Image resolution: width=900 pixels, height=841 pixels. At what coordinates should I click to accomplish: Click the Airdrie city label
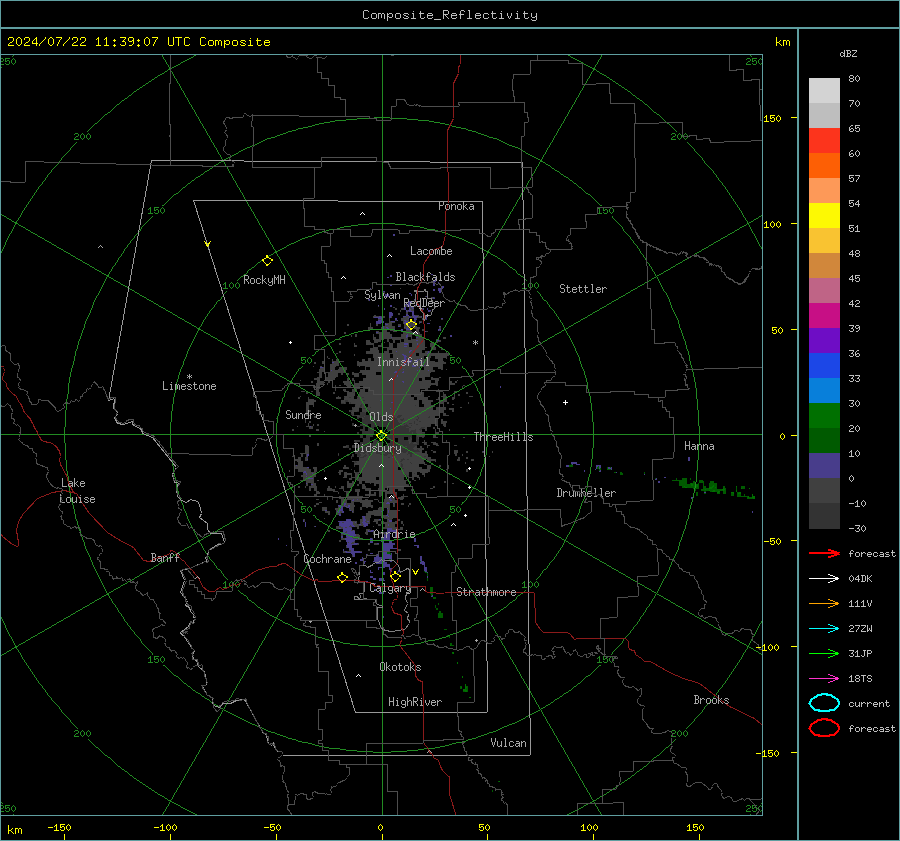(x=394, y=534)
